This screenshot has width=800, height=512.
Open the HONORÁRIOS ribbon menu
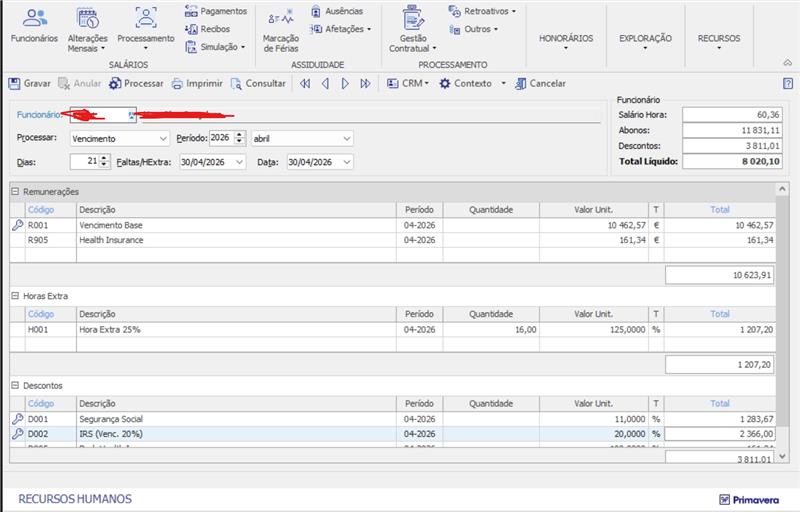coord(566,40)
